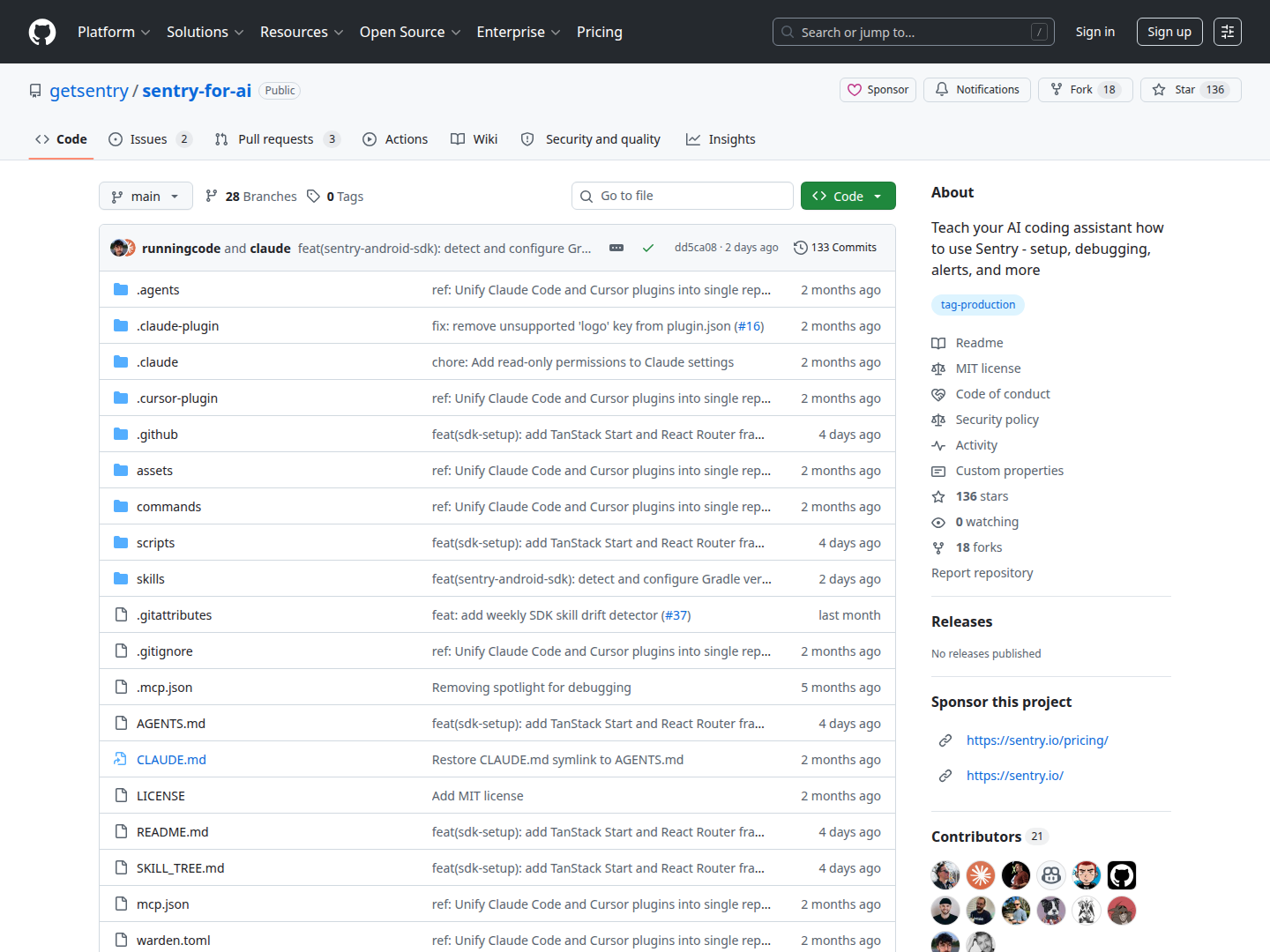Open the .agents folder icon
This screenshot has height=952, width=1270.
tap(121, 289)
